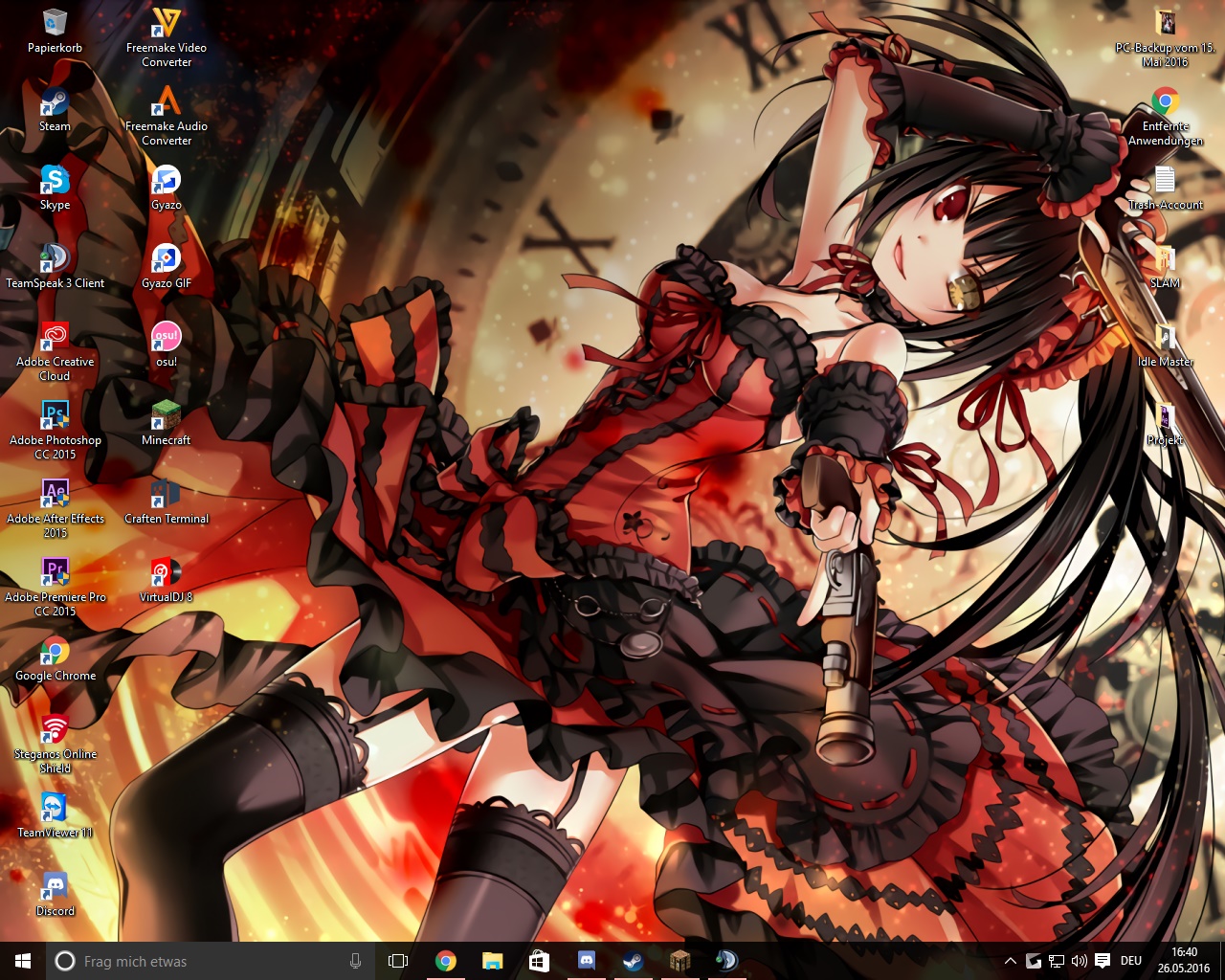Open the Discord desktop shortcut
This screenshot has height=980, width=1225.
point(55,887)
